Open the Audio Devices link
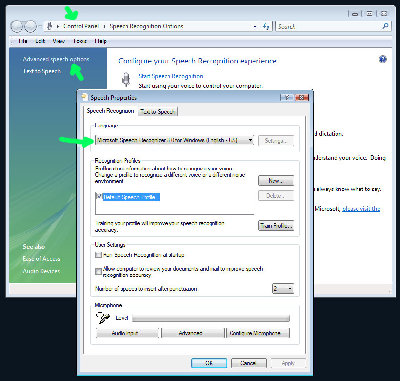The height and width of the screenshot is (381, 400). pyautogui.click(x=41, y=271)
